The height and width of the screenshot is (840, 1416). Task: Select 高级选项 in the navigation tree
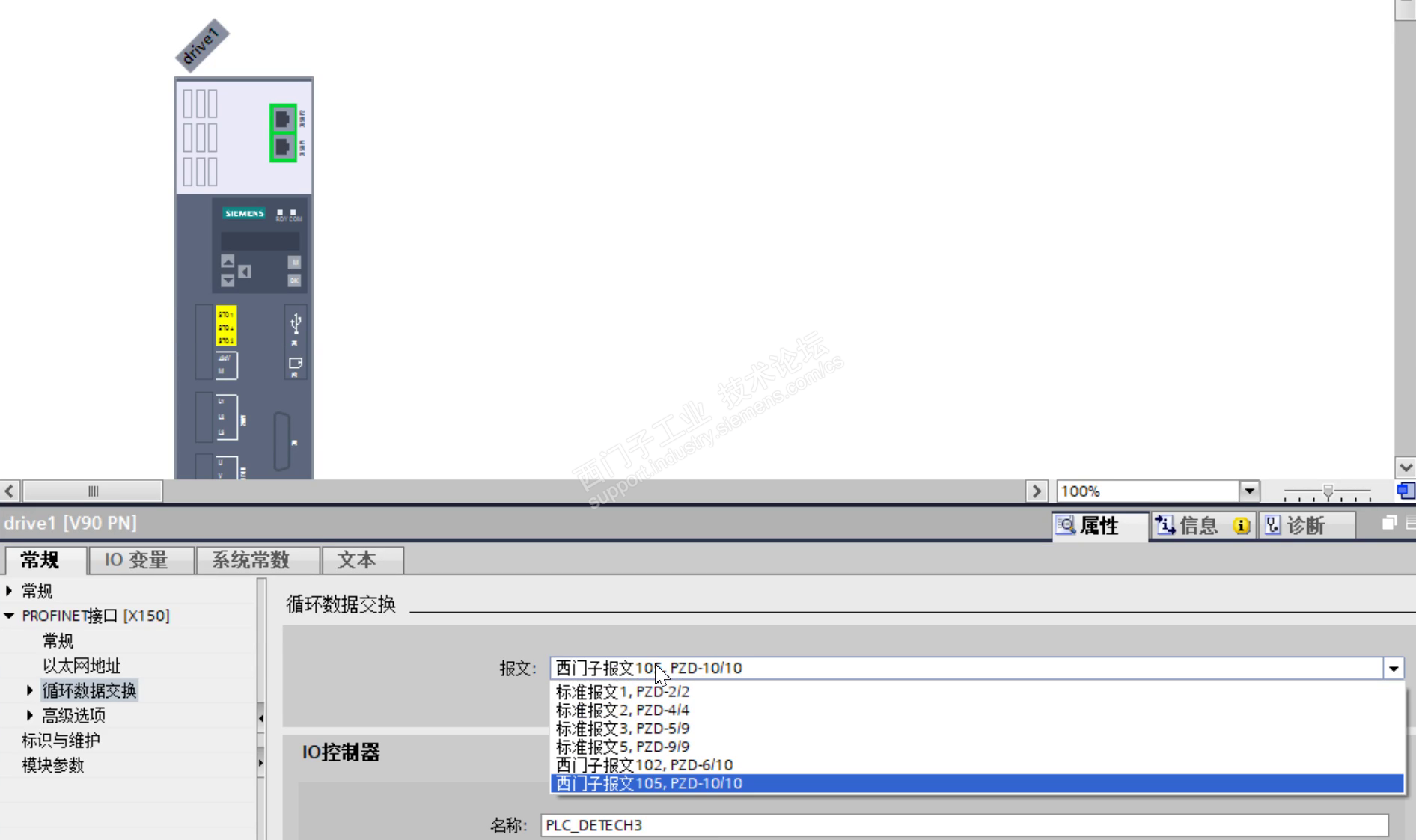coord(73,716)
